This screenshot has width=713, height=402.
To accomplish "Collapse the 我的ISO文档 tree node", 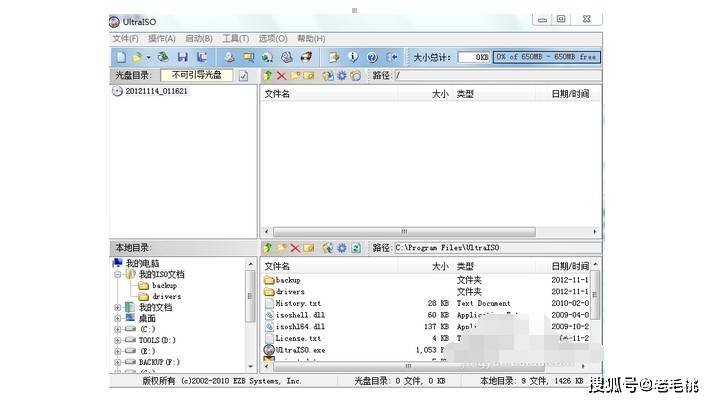I will (118, 275).
